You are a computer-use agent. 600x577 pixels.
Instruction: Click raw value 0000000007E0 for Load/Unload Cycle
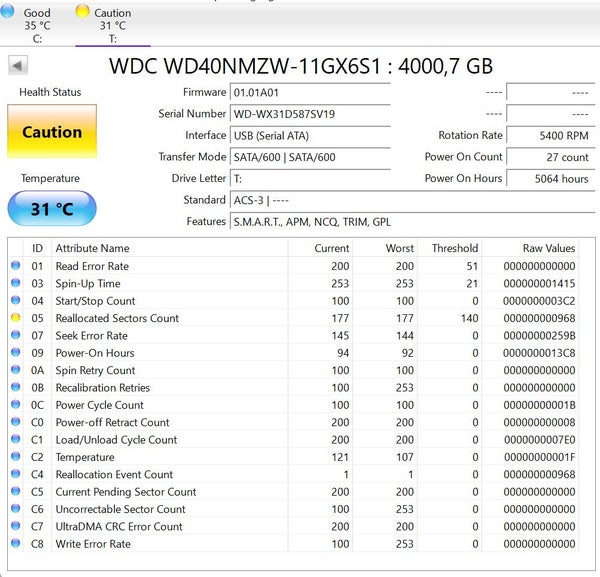tap(540, 440)
